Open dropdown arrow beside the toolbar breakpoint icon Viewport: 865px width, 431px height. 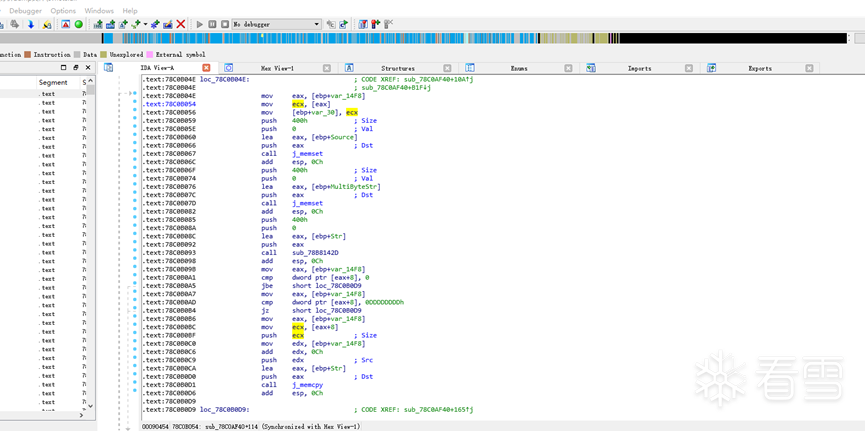point(146,24)
